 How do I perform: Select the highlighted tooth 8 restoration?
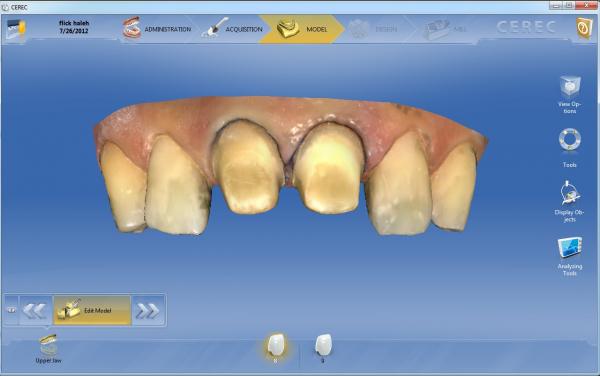[x=276, y=347]
